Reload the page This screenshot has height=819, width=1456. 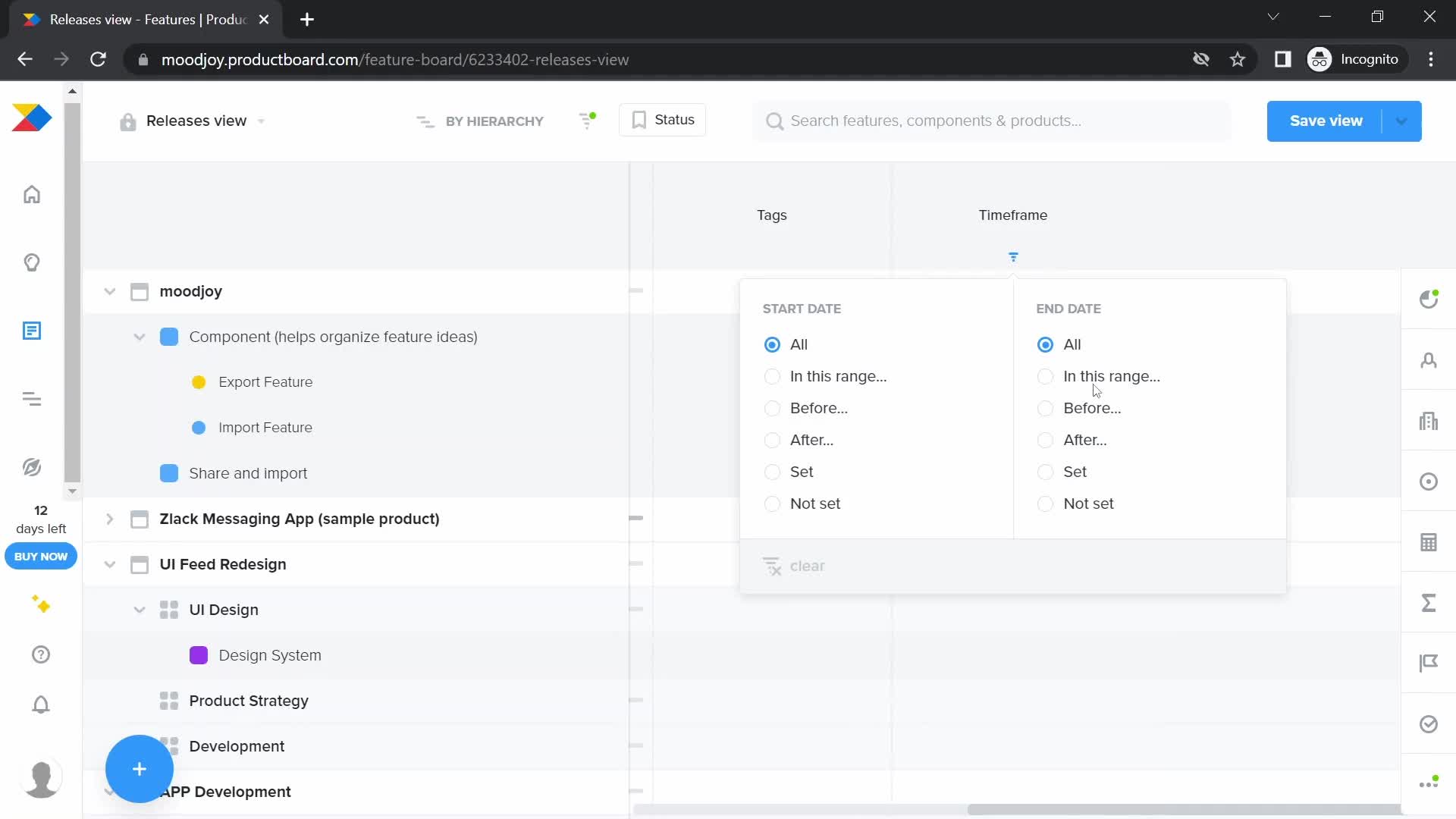98,59
